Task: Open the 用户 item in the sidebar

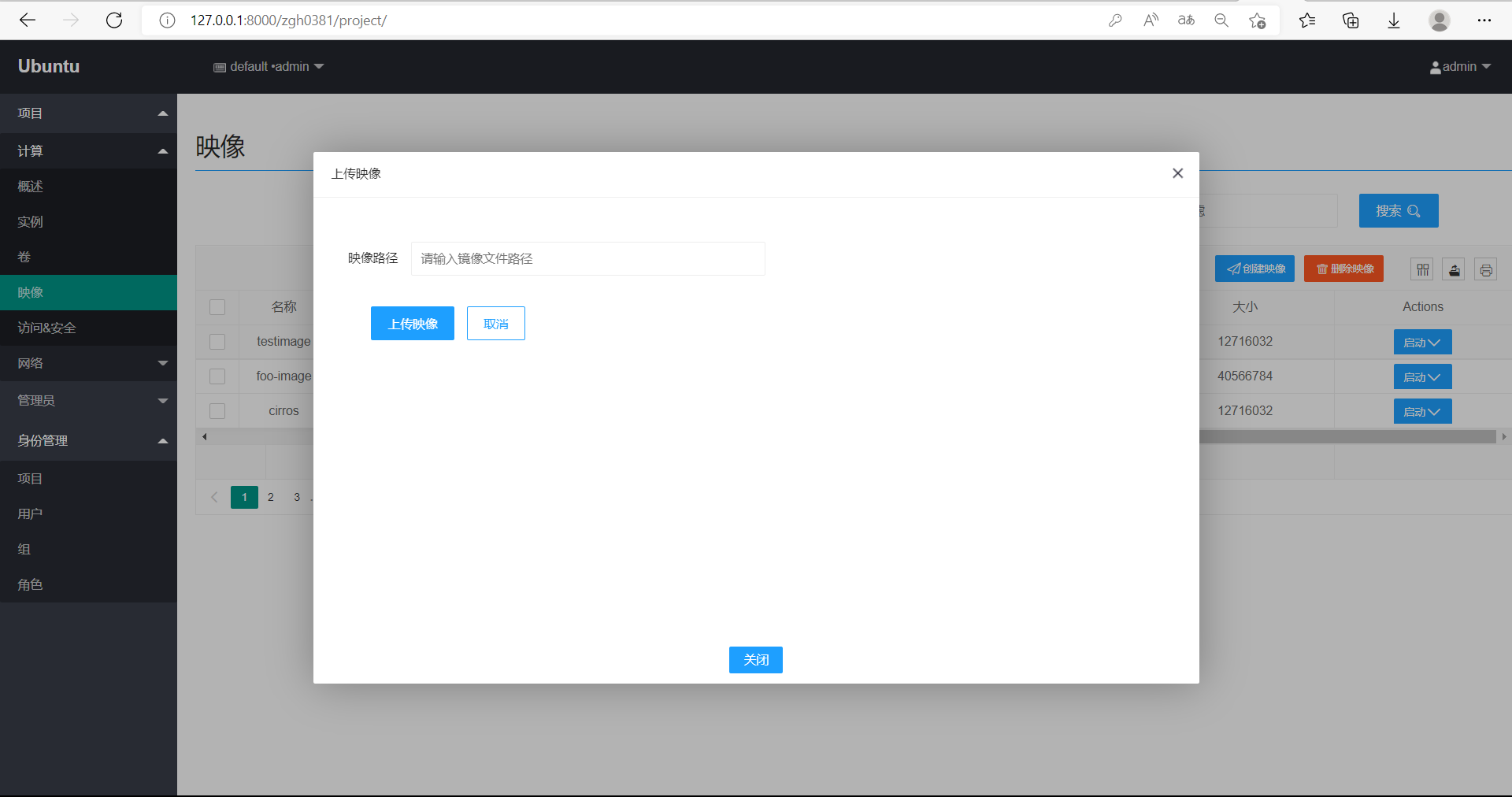Action: coord(30,513)
